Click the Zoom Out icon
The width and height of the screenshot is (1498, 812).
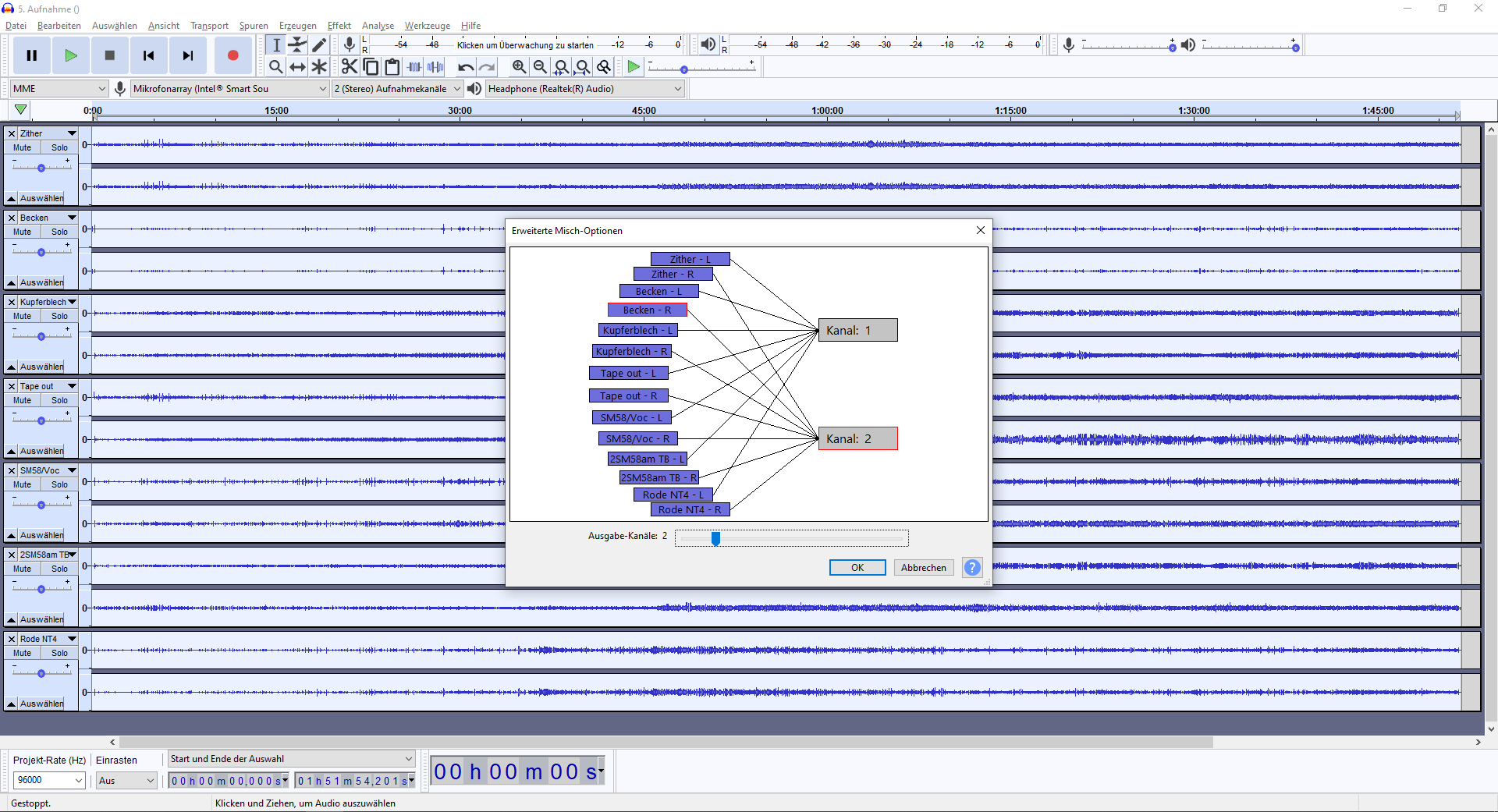[540, 67]
